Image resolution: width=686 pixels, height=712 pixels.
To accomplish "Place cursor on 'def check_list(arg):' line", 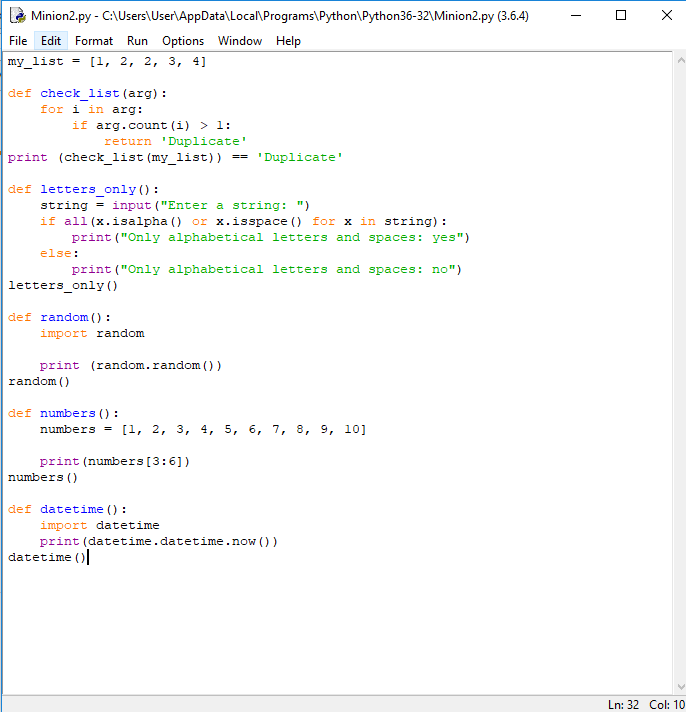I will tap(88, 94).
